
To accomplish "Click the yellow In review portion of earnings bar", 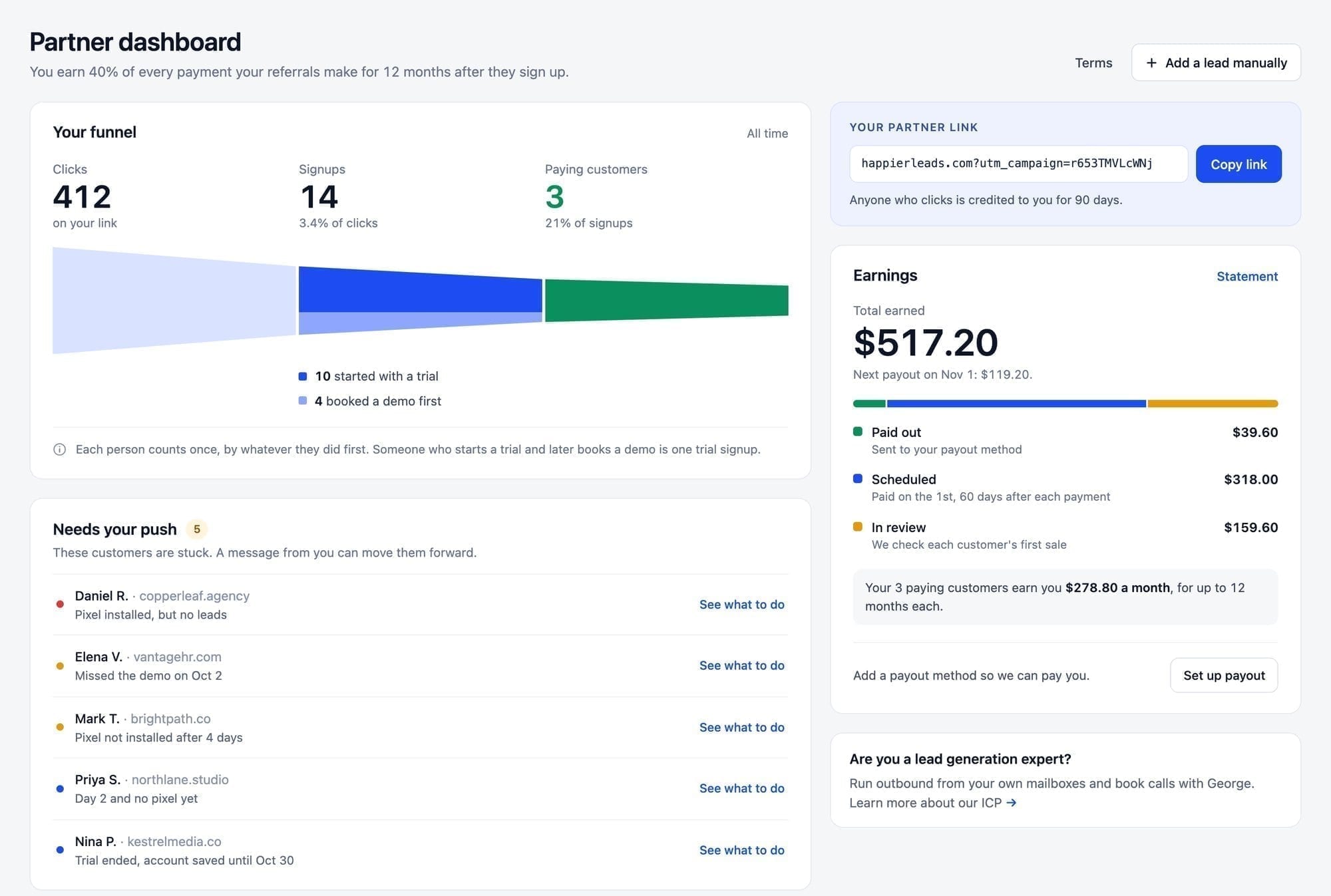I will [x=1213, y=404].
